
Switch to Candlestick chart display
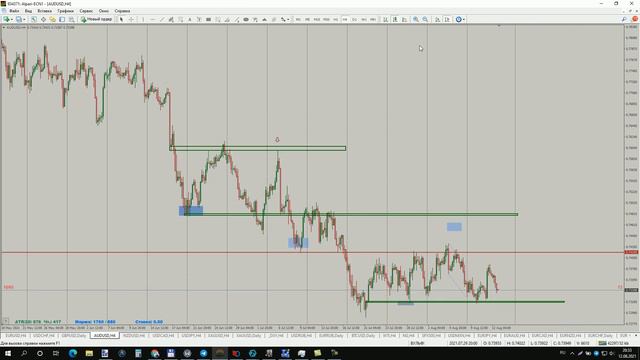tap(395, 19)
